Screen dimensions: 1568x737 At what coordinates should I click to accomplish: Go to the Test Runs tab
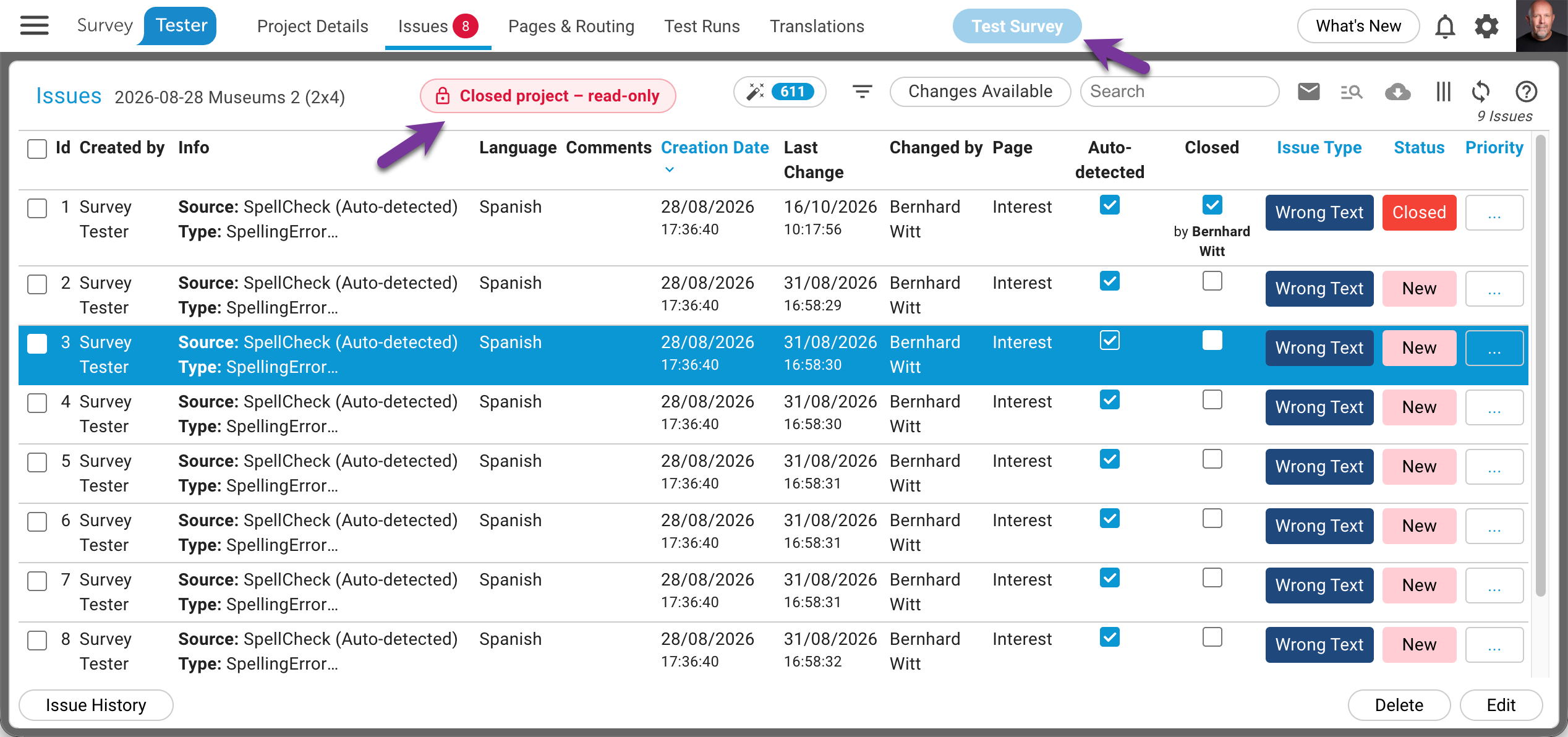click(x=702, y=27)
